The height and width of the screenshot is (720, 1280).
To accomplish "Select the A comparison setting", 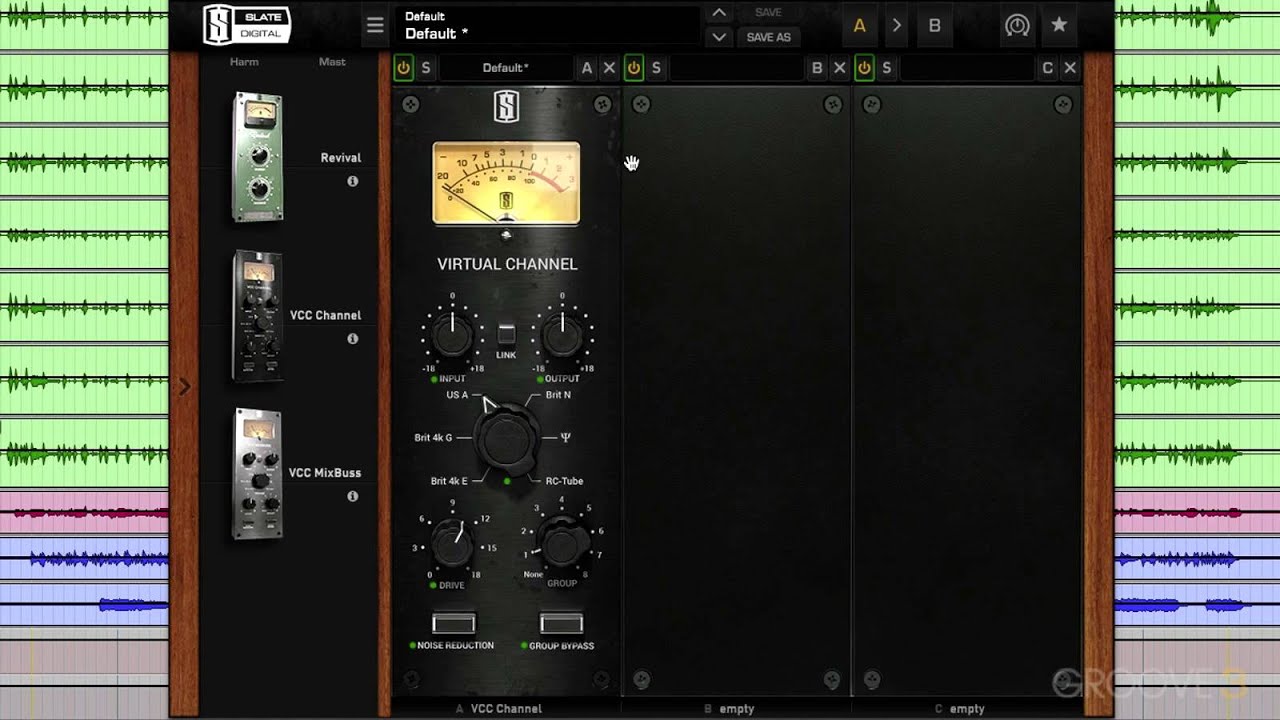I will click(859, 26).
